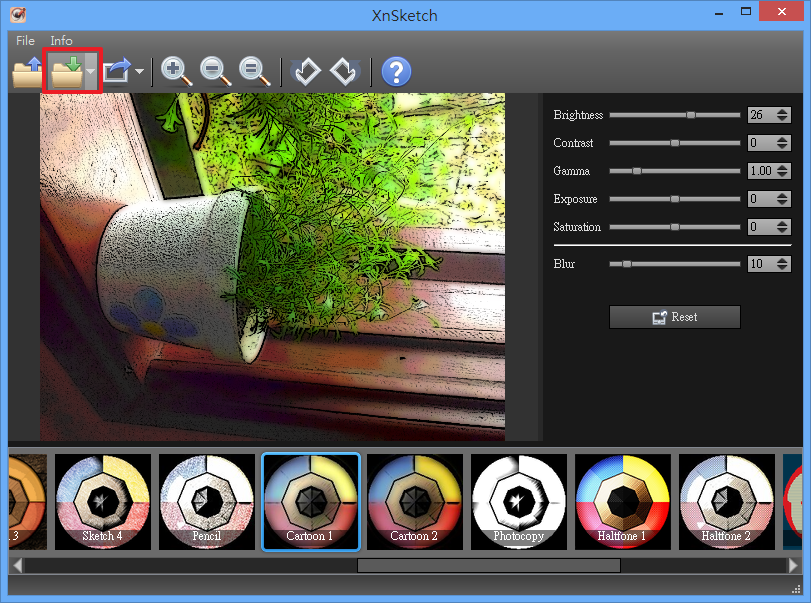The image size is (811, 603).
Task: Click the Export/share arrow icon
Action: click(117, 72)
